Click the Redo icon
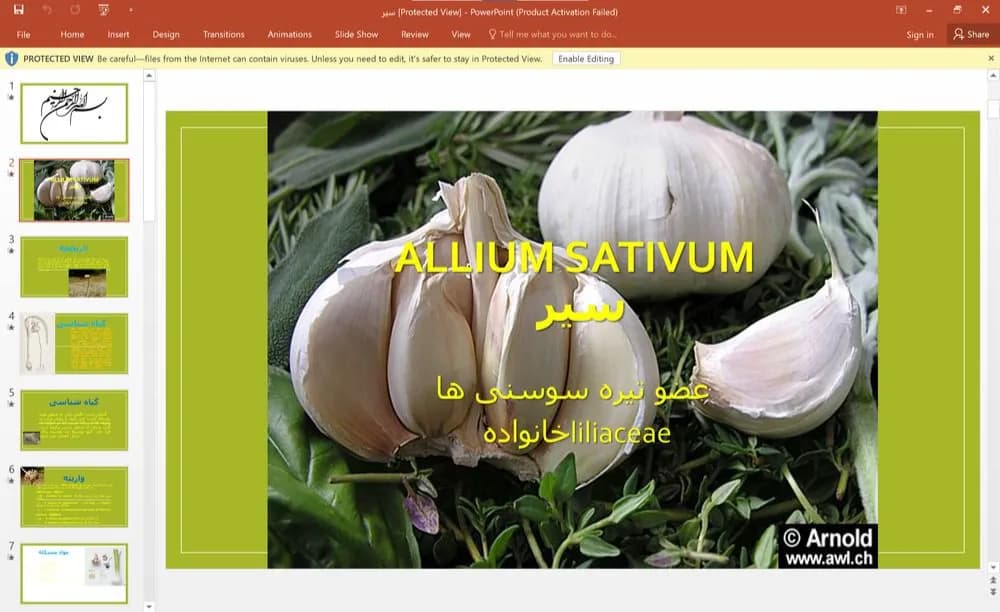This screenshot has width=1000, height=612. click(x=75, y=10)
